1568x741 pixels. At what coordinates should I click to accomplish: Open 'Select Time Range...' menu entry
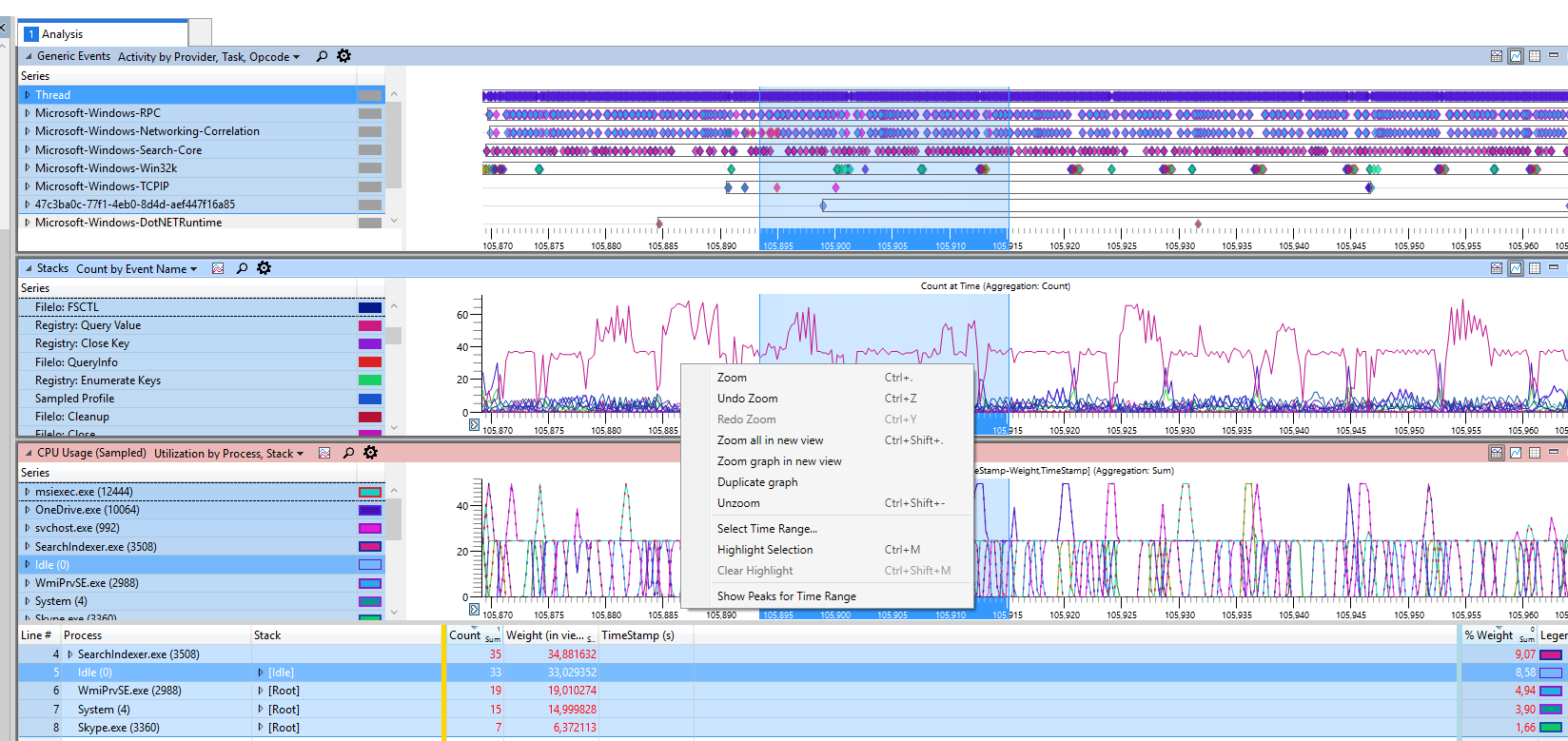828,529
